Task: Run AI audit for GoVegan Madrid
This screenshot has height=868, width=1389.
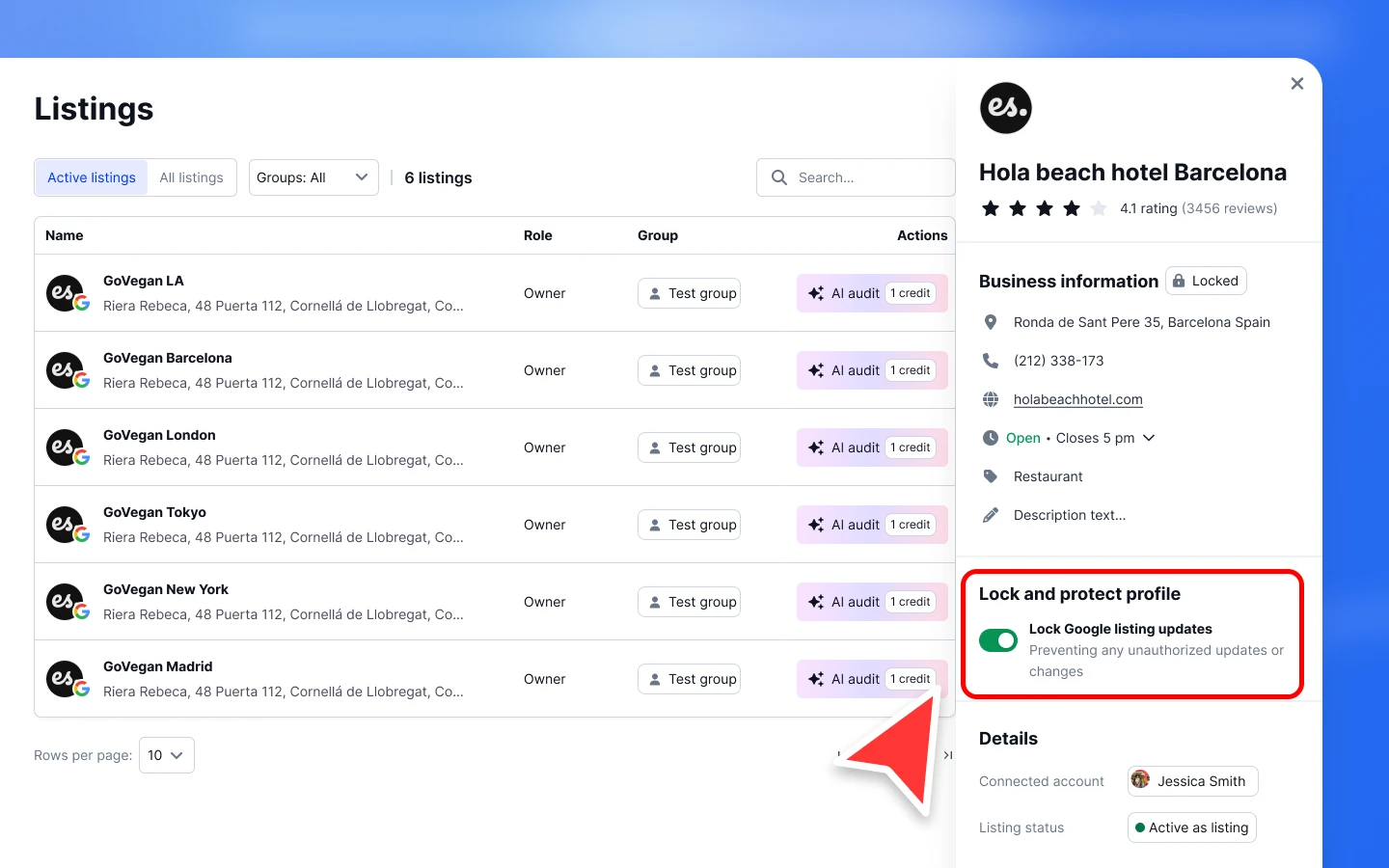Action: pyautogui.click(x=856, y=678)
